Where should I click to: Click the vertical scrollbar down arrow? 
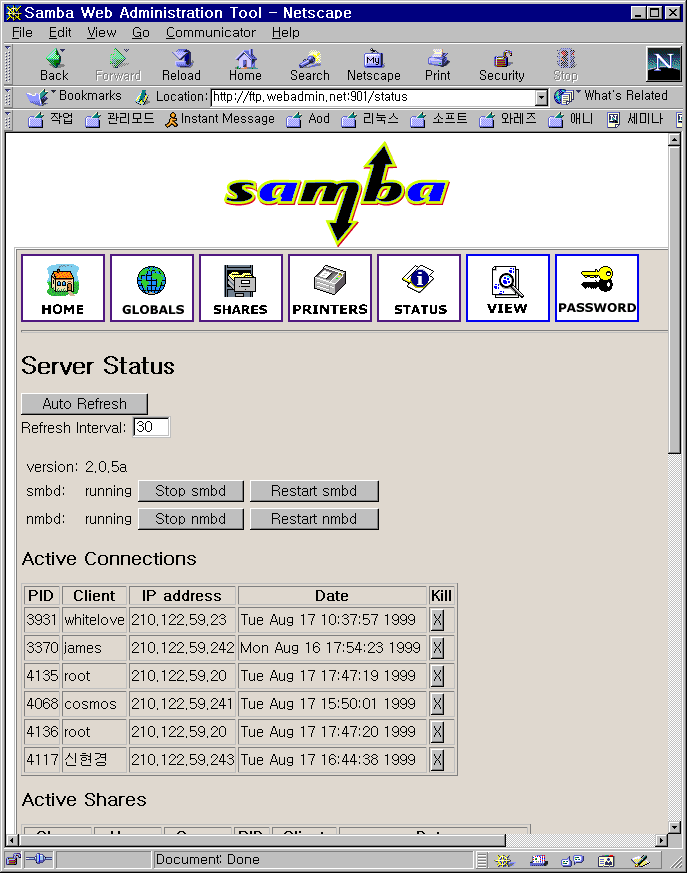pos(674,827)
